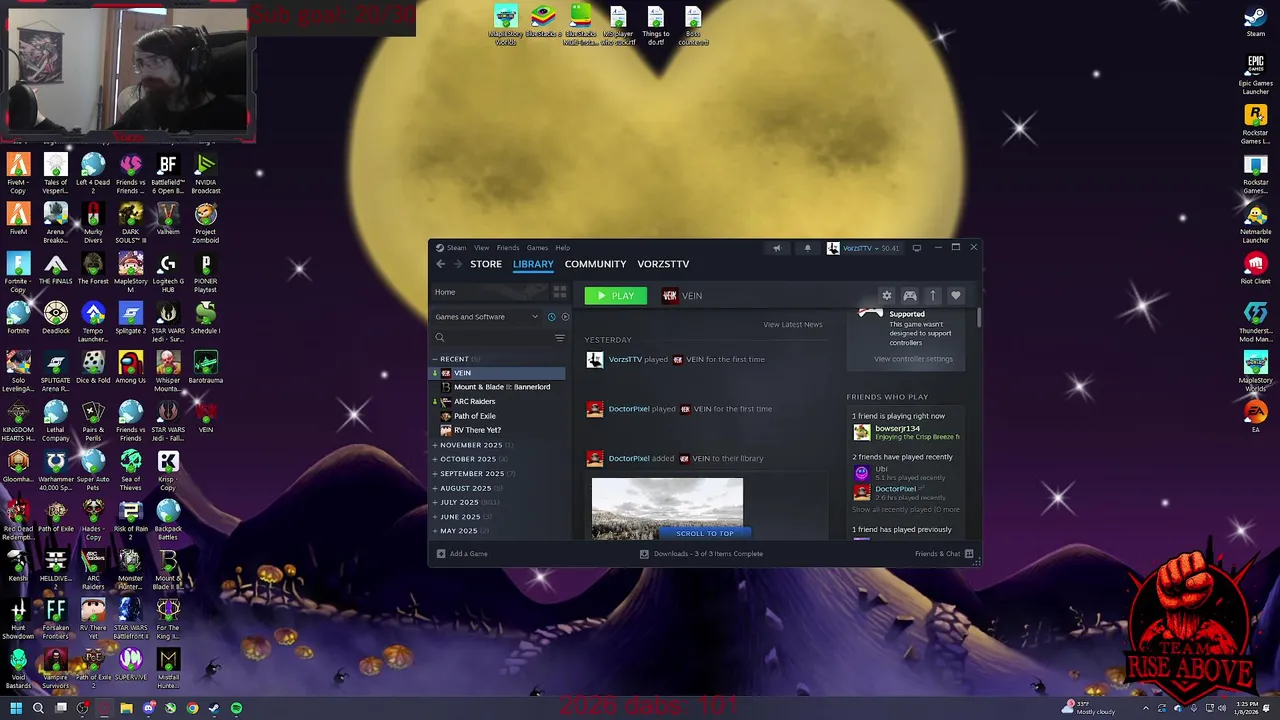Screen dimensions: 1280x720
Task: Toggle sort by recent activity clock
Action: (x=551, y=317)
